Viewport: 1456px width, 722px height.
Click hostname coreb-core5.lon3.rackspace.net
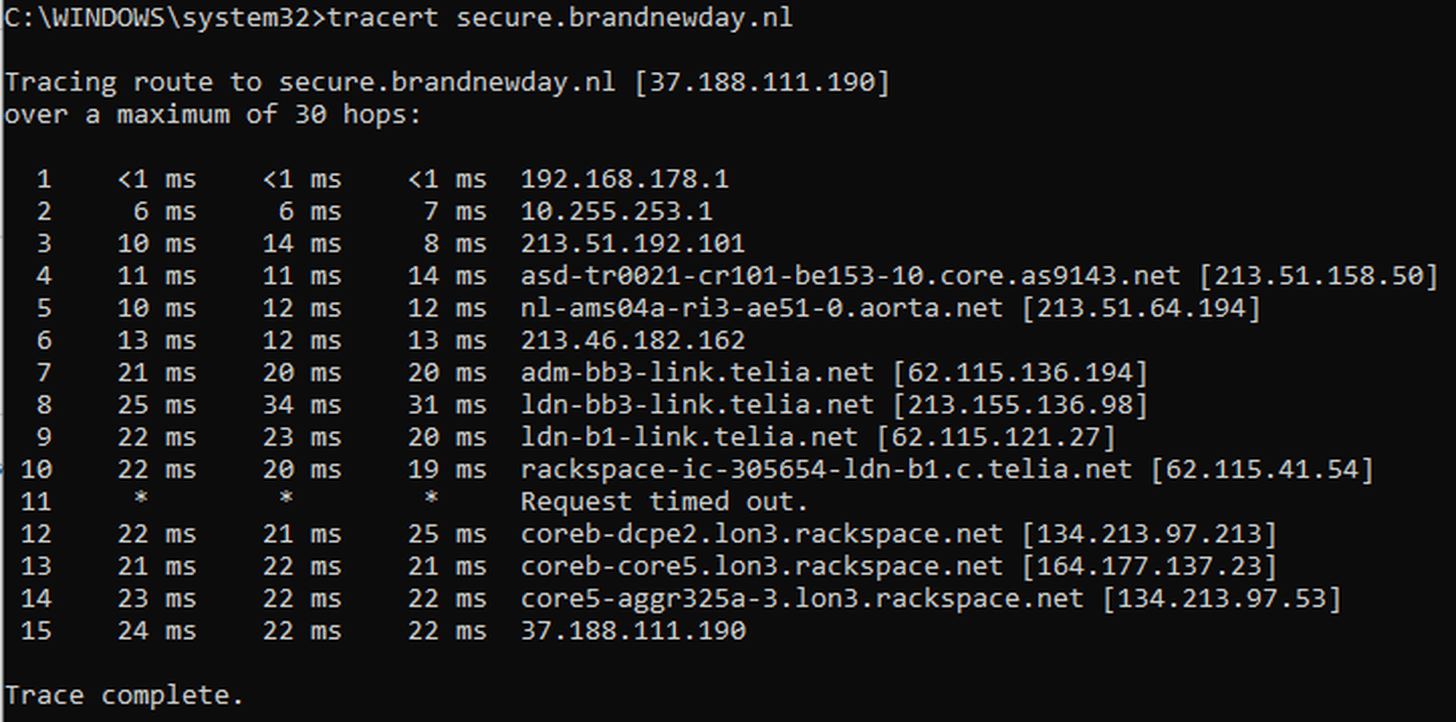pos(762,567)
